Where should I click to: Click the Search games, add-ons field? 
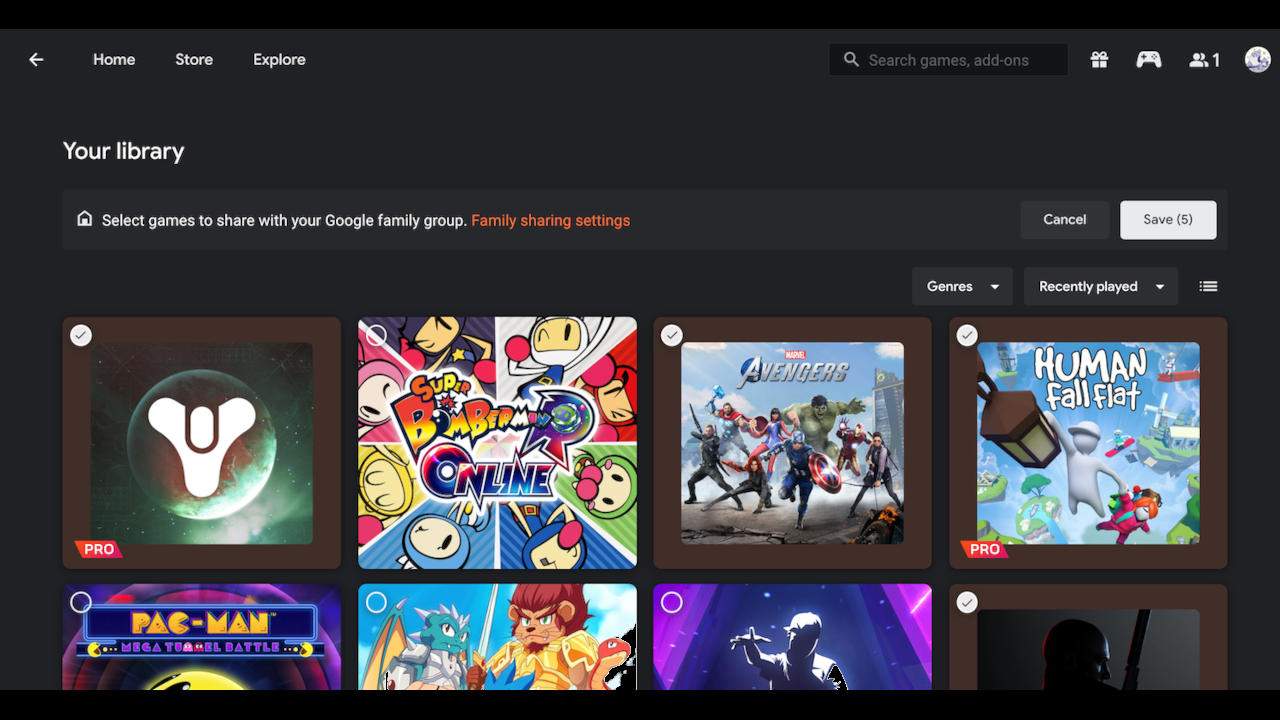tap(948, 59)
